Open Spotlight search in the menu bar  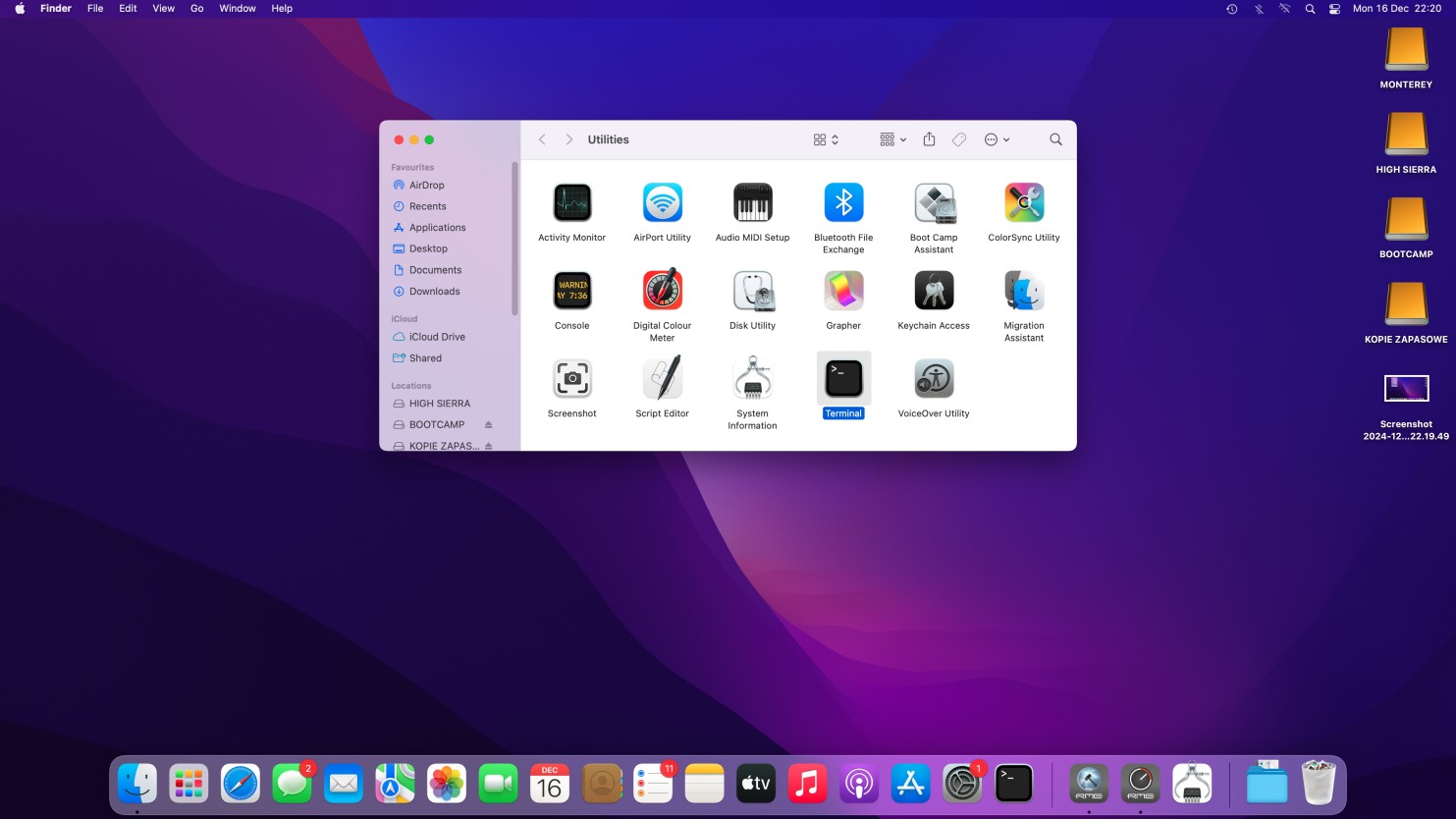[x=1310, y=9]
